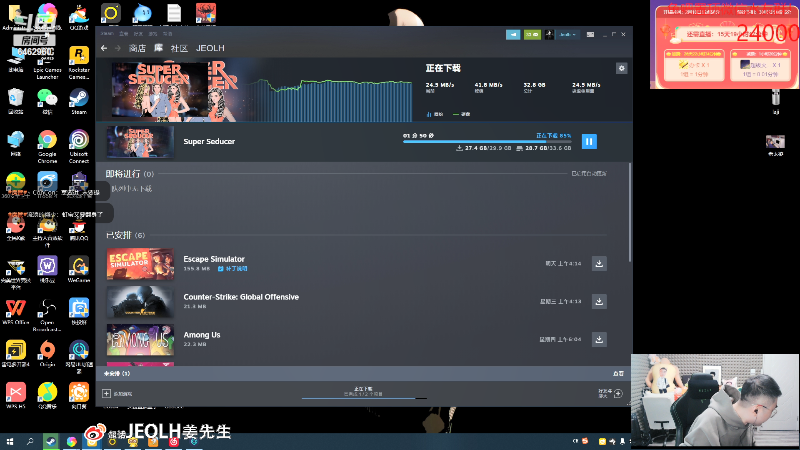Open the 商店 store tab
Image resolution: width=800 pixels, height=450 pixels.
point(137,48)
